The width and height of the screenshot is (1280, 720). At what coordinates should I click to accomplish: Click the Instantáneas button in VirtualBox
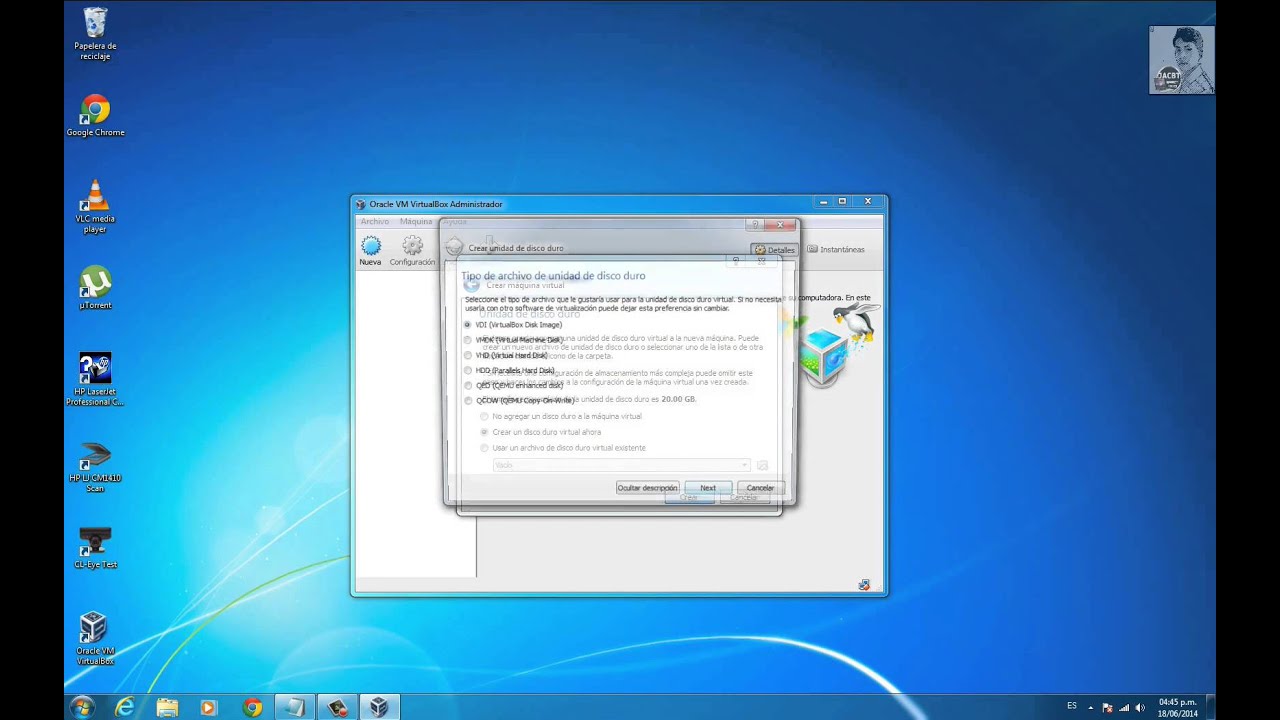click(836, 250)
